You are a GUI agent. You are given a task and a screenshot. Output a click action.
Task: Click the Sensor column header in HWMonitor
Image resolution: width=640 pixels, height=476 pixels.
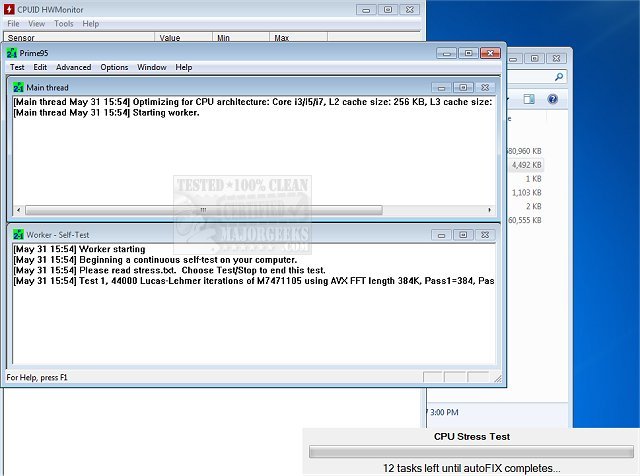(79, 38)
